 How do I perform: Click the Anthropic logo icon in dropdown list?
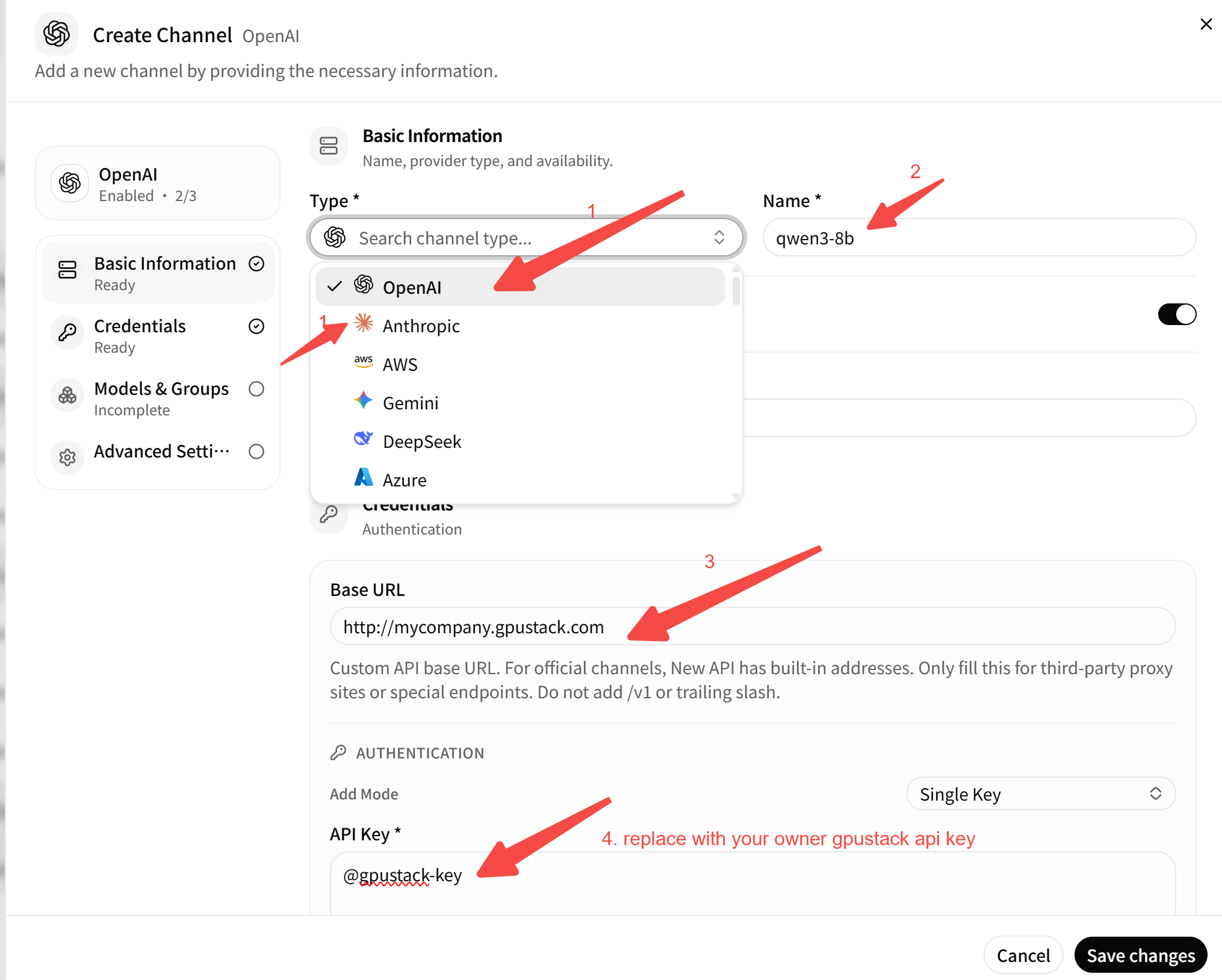(364, 323)
